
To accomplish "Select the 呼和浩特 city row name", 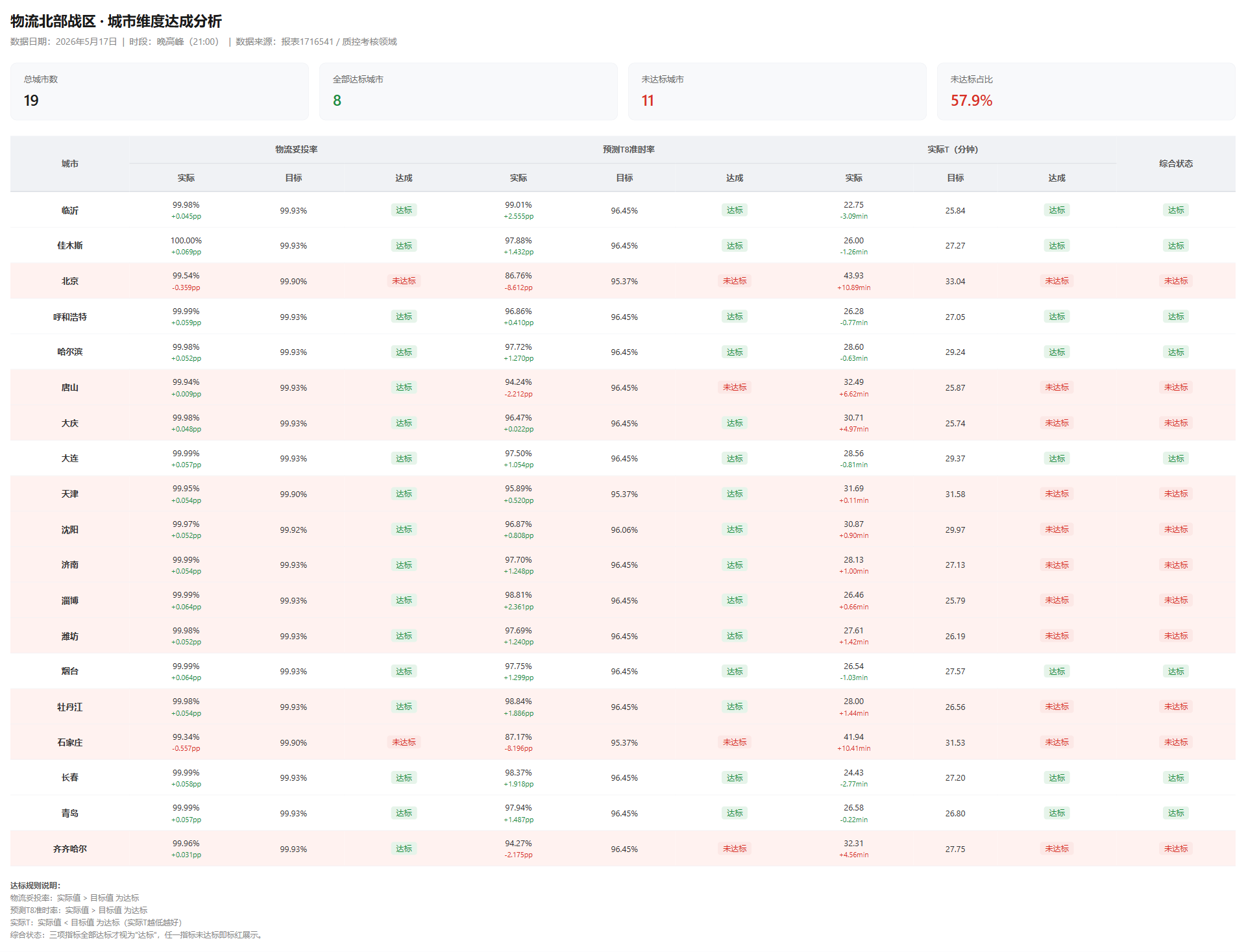I will tap(70, 317).
